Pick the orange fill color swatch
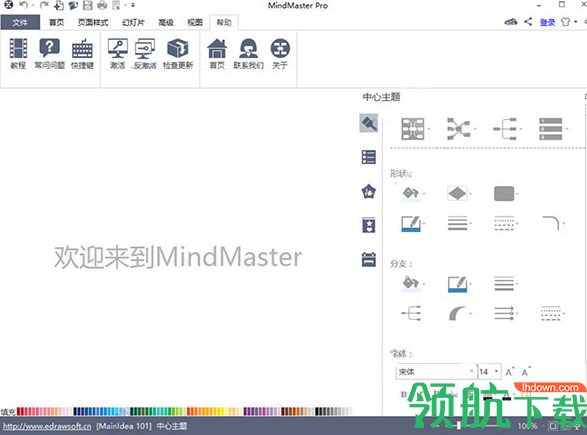 [x=189, y=411]
